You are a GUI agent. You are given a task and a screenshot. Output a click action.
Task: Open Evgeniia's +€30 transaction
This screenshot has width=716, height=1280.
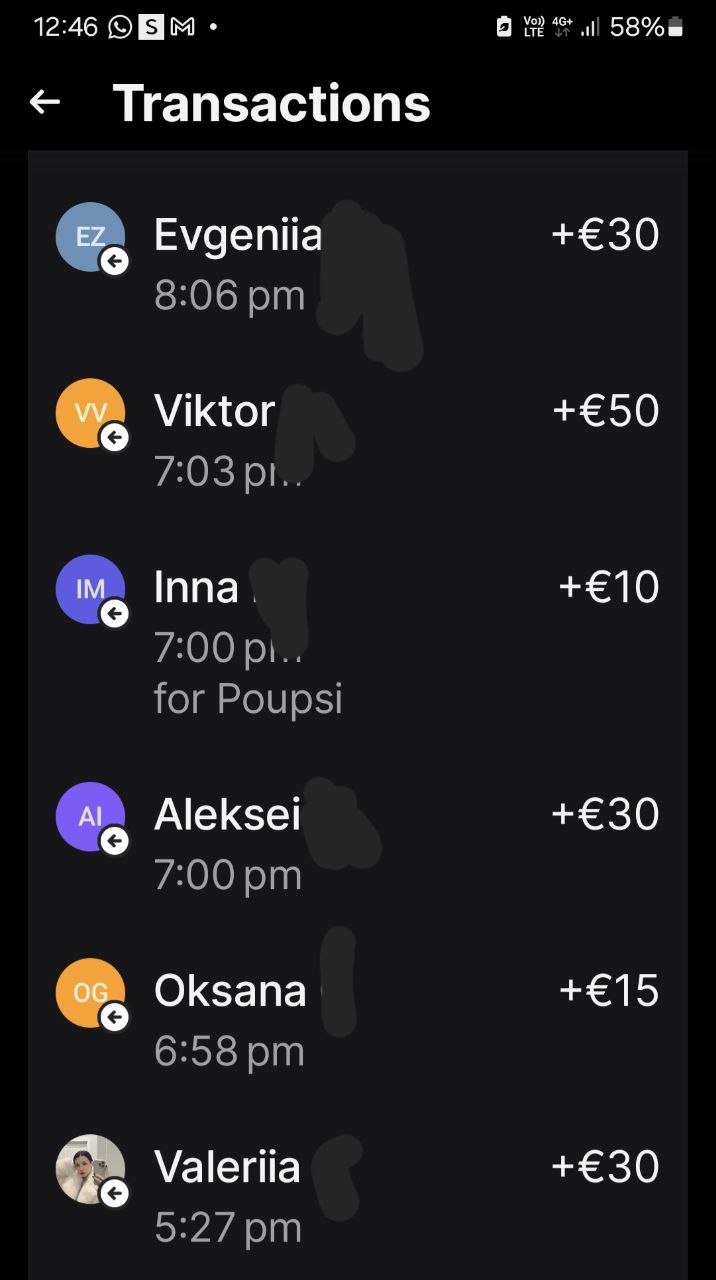(605, 235)
